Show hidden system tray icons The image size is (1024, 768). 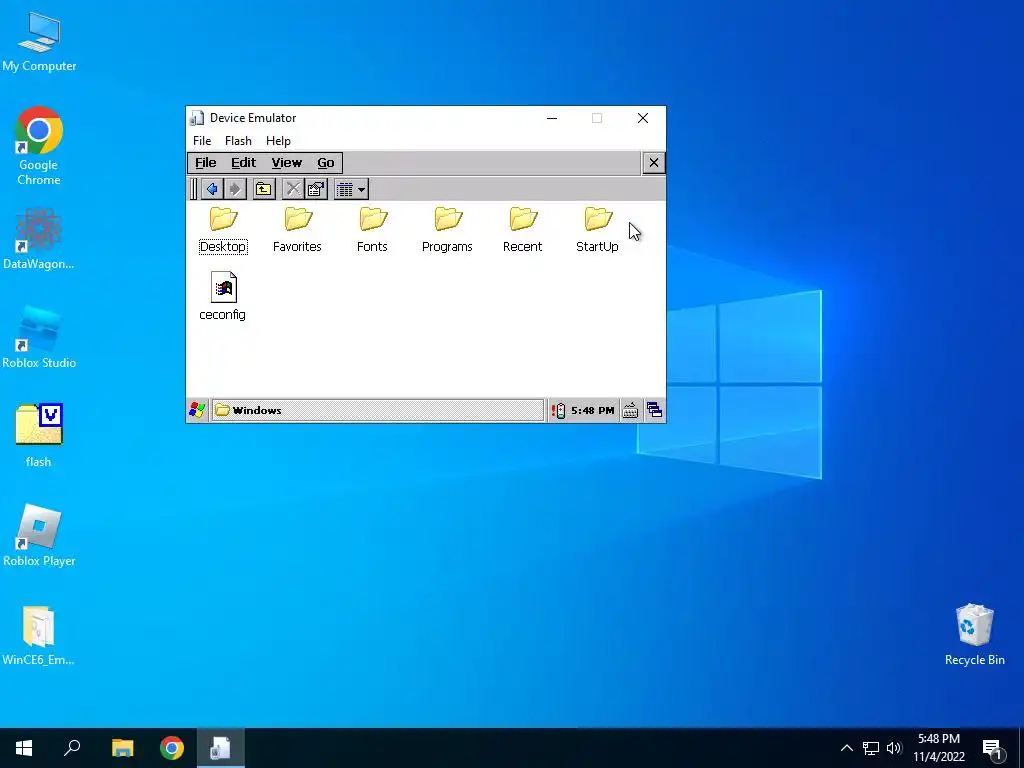tap(846, 748)
